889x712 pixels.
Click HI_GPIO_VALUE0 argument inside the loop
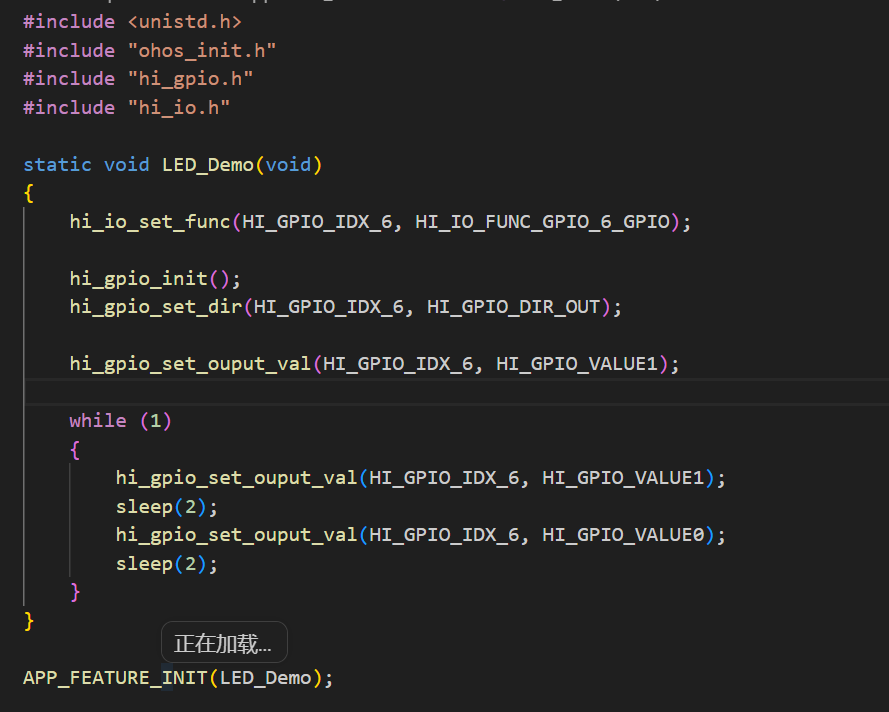623,535
